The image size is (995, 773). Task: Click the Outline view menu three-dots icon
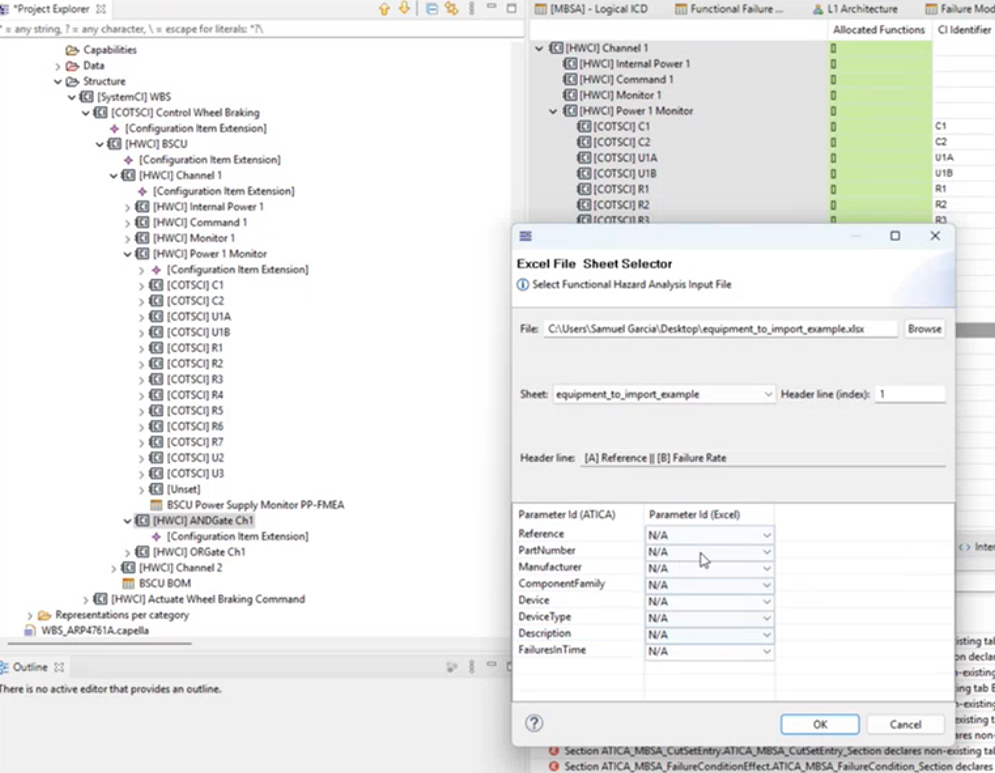click(x=471, y=667)
